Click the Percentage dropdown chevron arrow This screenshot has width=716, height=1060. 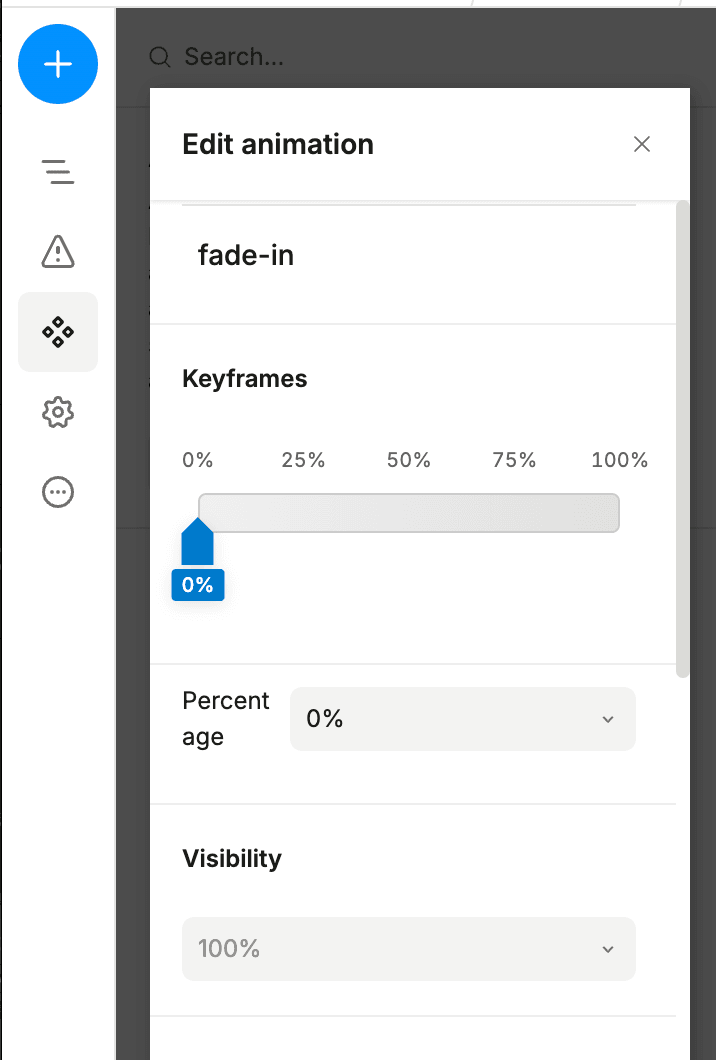pyautogui.click(x=608, y=720)
